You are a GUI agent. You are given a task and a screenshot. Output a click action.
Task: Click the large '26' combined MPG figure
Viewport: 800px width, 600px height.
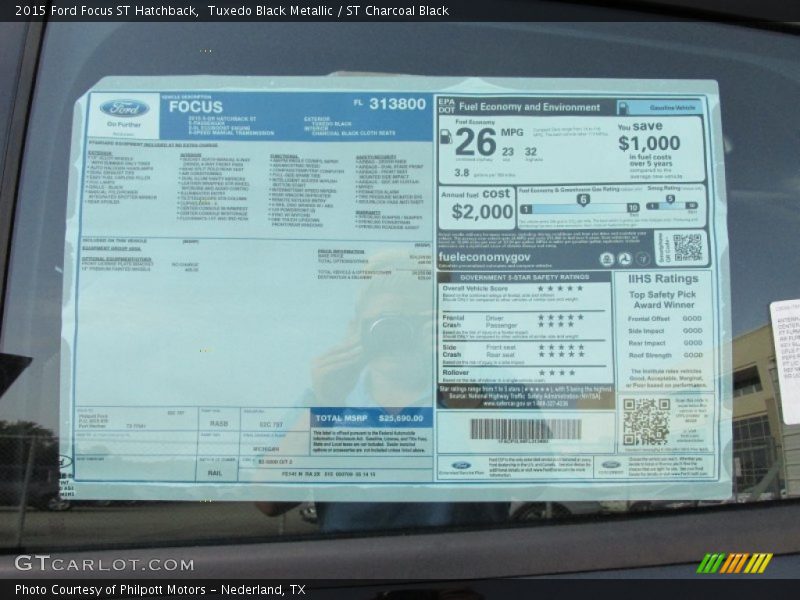click(476, 142)
